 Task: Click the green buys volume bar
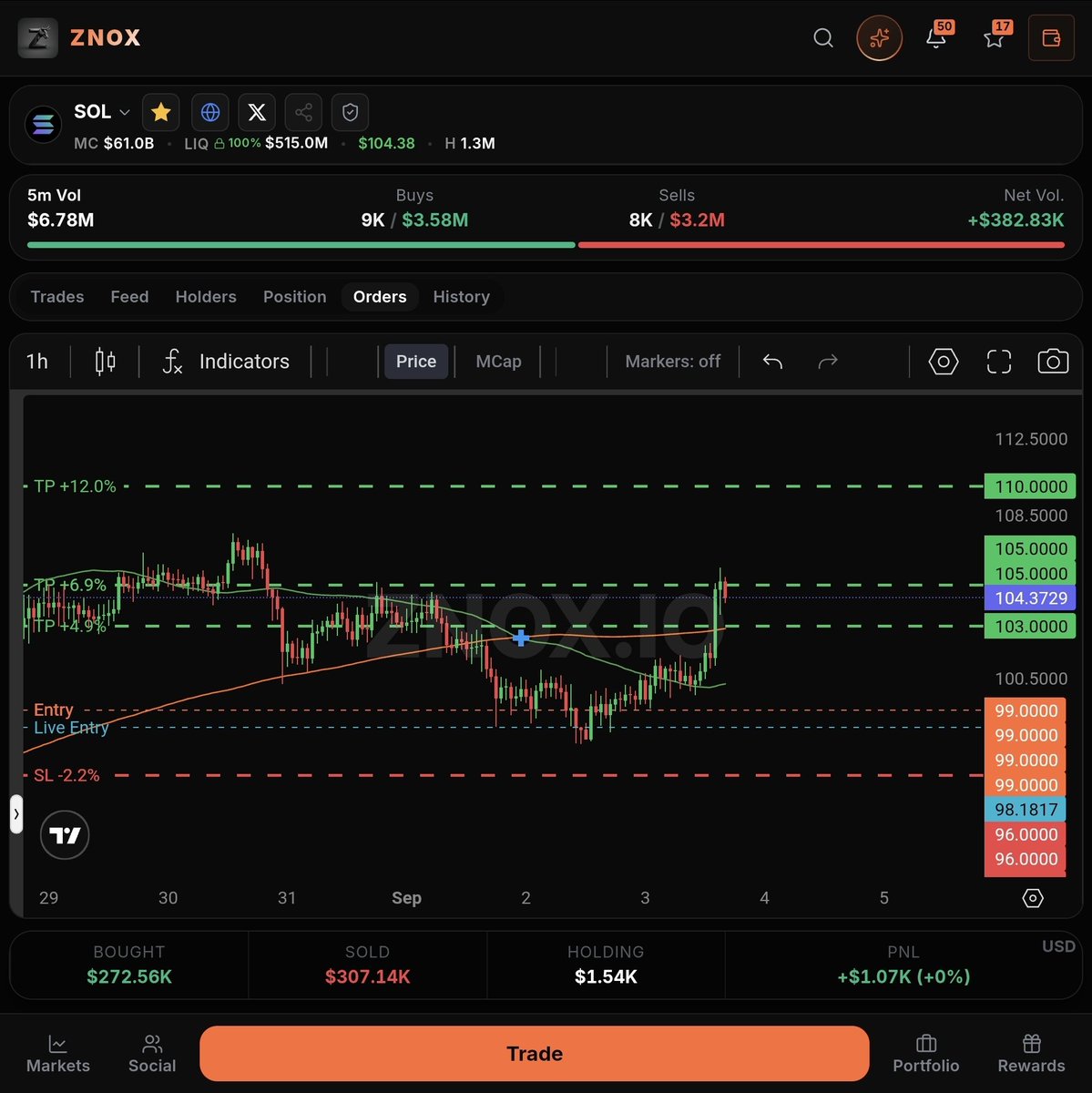[301, 245]
